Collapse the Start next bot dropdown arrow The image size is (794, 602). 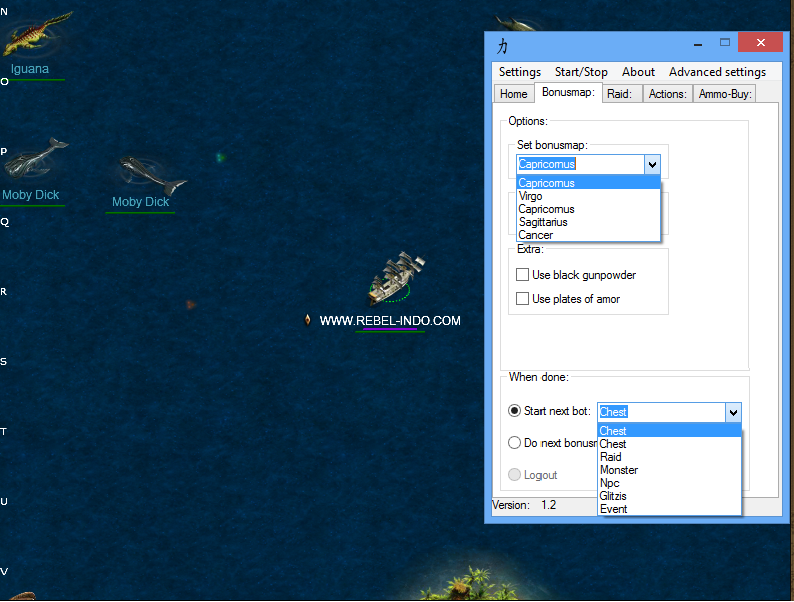(x=733, y=412)
